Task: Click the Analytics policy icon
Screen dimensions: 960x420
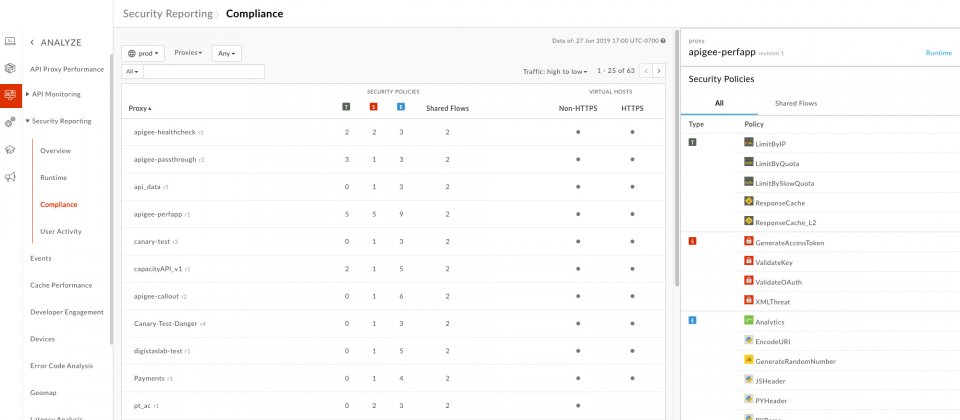Action: [748, 320]
